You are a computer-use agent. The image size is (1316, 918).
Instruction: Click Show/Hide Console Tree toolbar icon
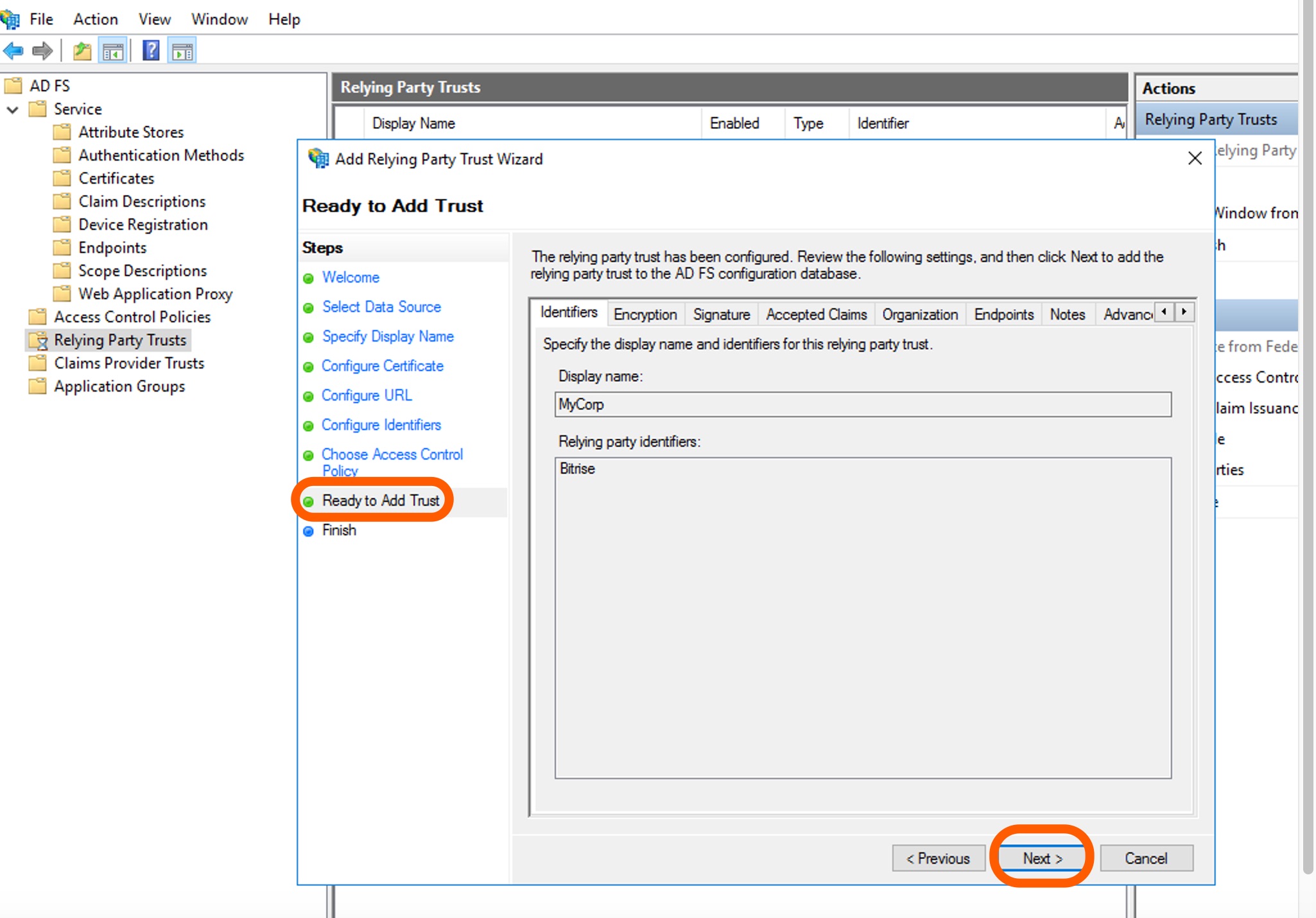(x=113, y=51)
